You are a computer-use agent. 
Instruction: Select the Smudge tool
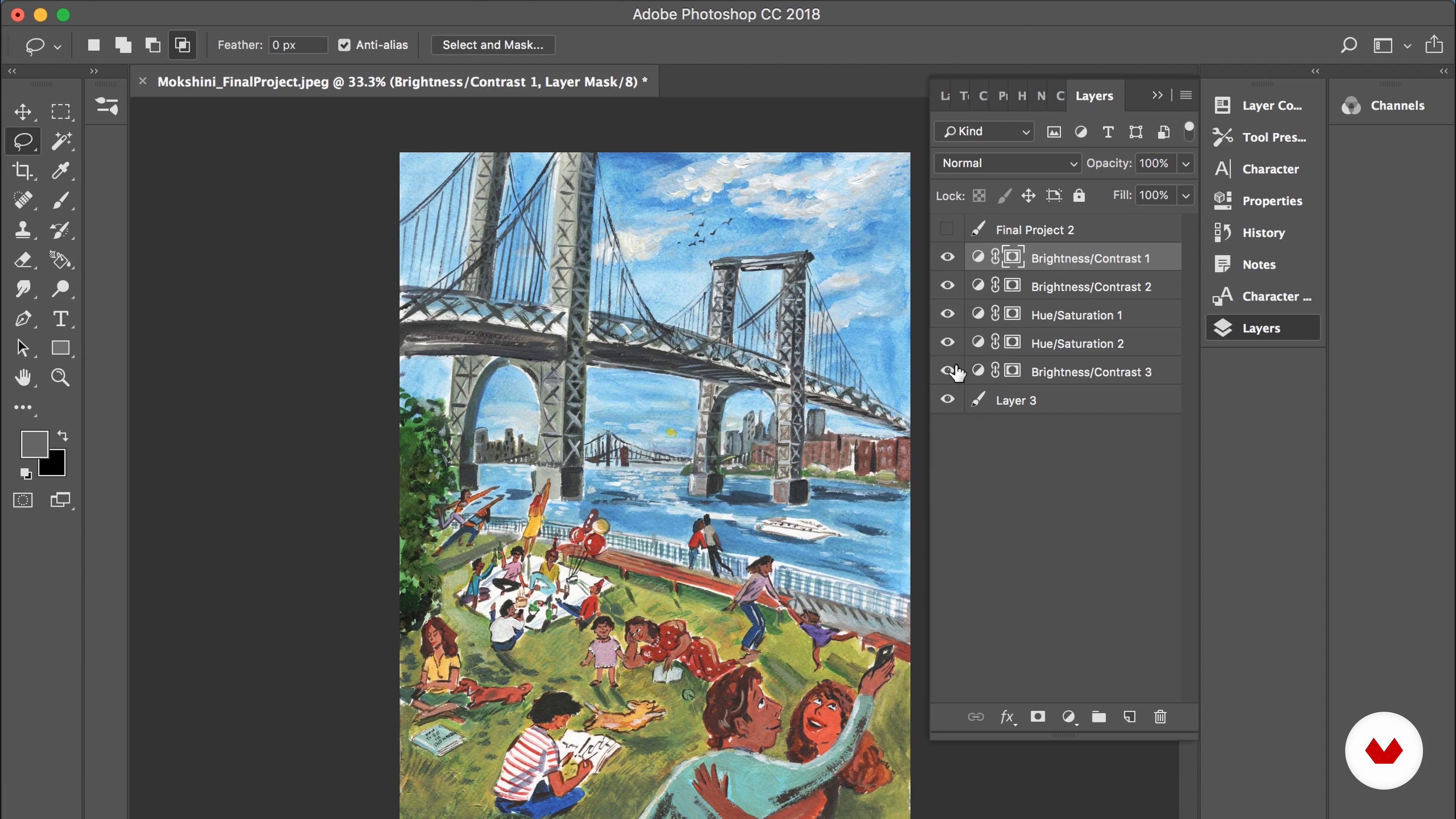tap(23, 289)
